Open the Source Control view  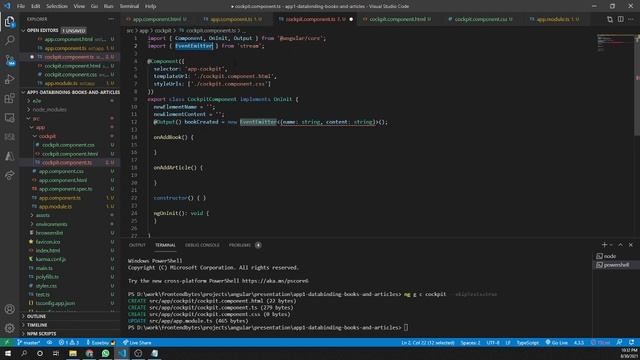9,60
